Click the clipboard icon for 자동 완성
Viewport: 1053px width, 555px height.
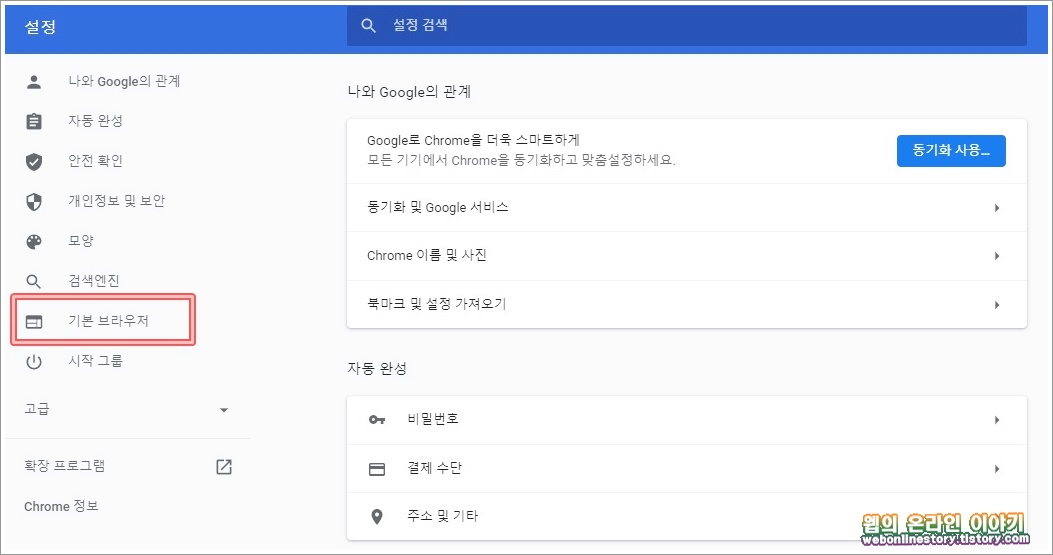[34, 122]
